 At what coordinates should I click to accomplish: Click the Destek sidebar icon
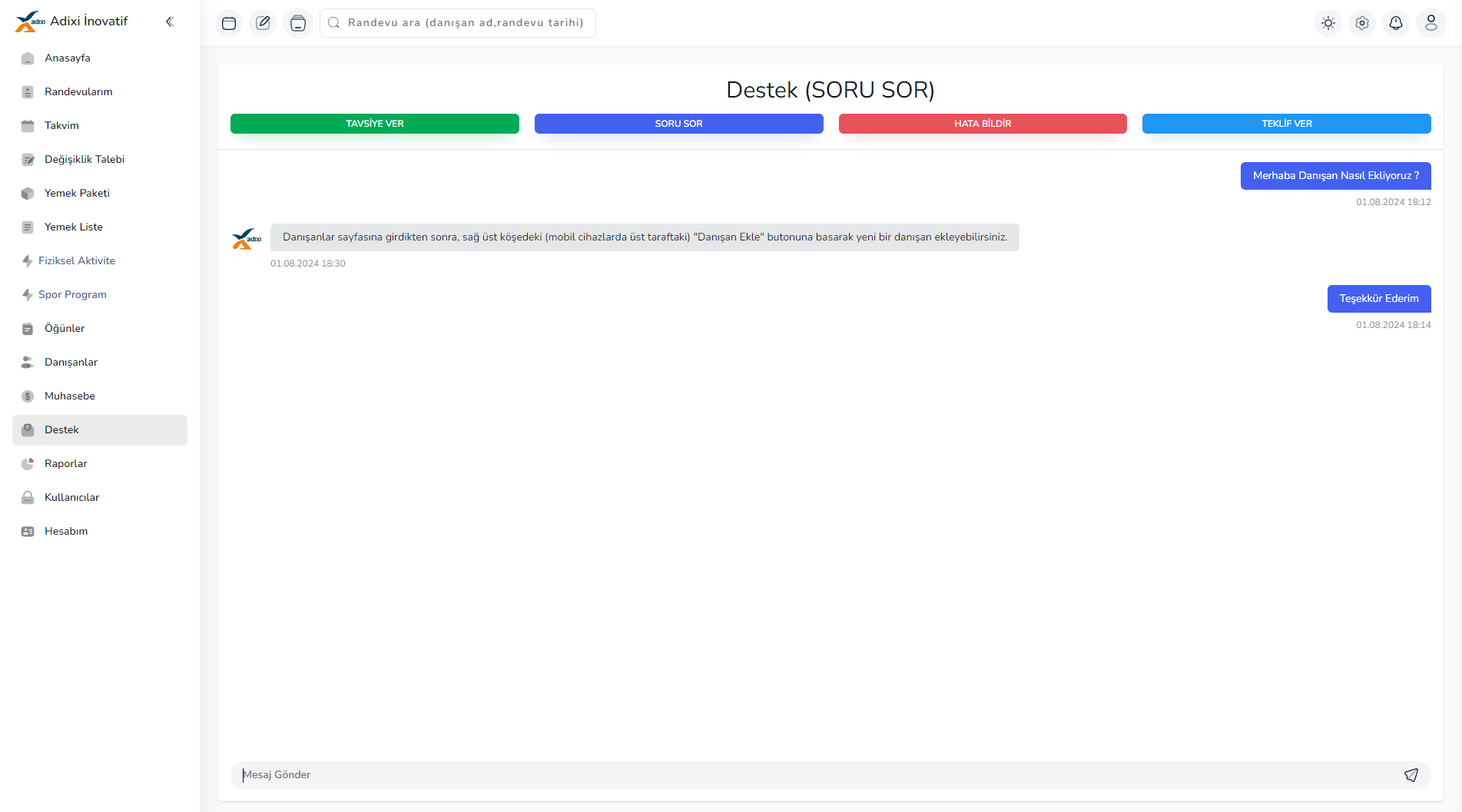point(28,430)
